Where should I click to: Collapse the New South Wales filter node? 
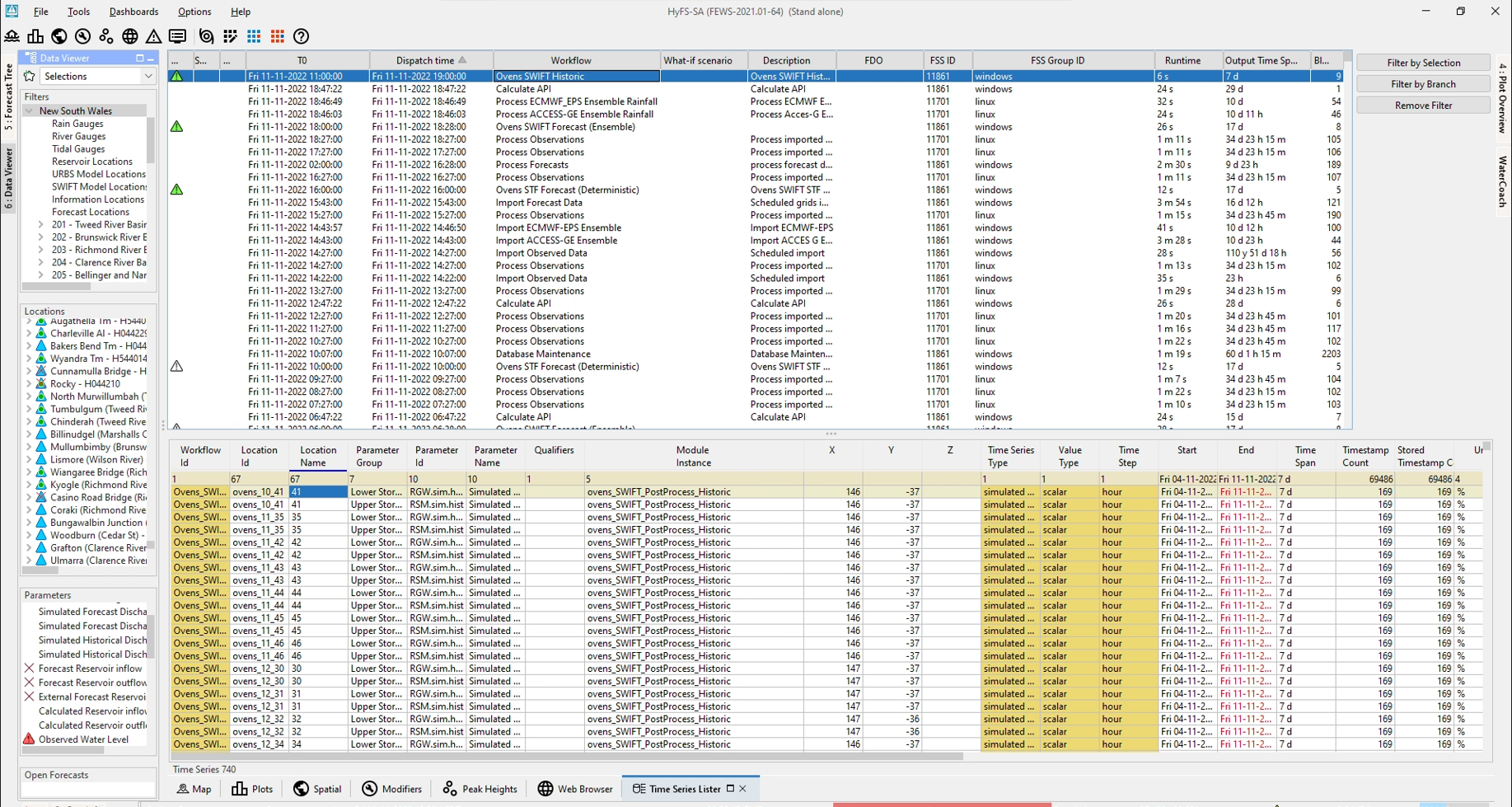[30, 110]
